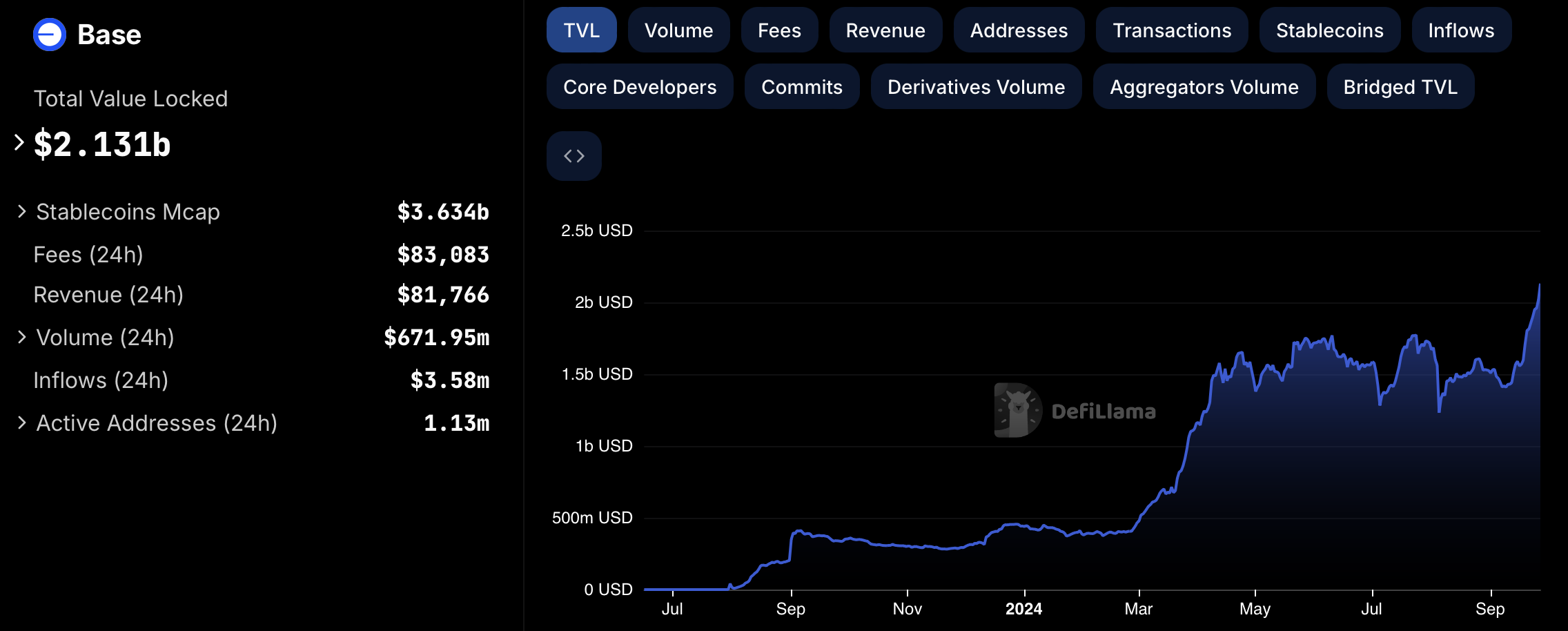Click the 1b USD axis label
The height and width of the screenshot is (631, 1568).
tap(604, 446)
